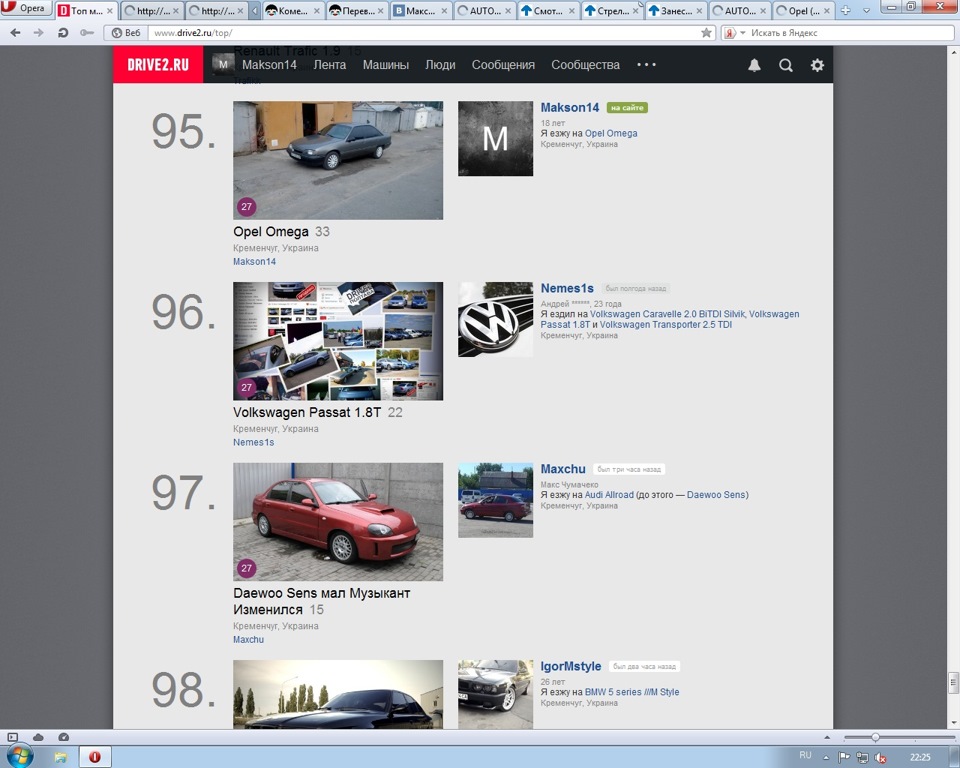Switch to the Коме... tab
The width and height of the screenshot is (960, 768).
293,10
